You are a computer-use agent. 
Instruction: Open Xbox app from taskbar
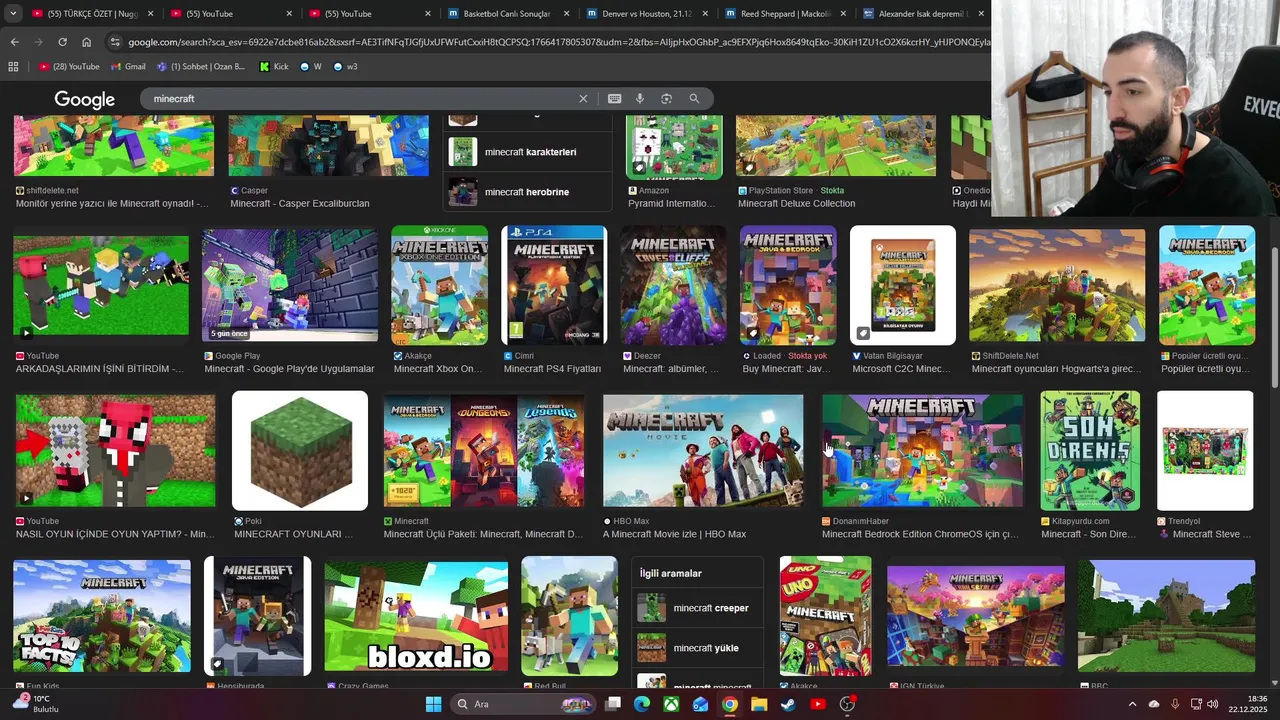click(671, 704)
